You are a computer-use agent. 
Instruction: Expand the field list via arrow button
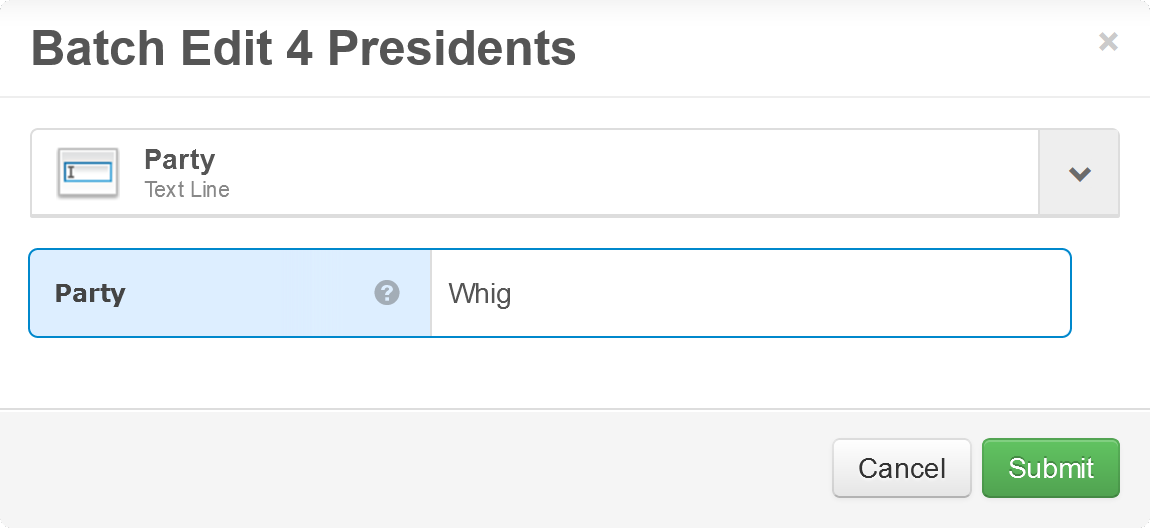click(1079, 174)
